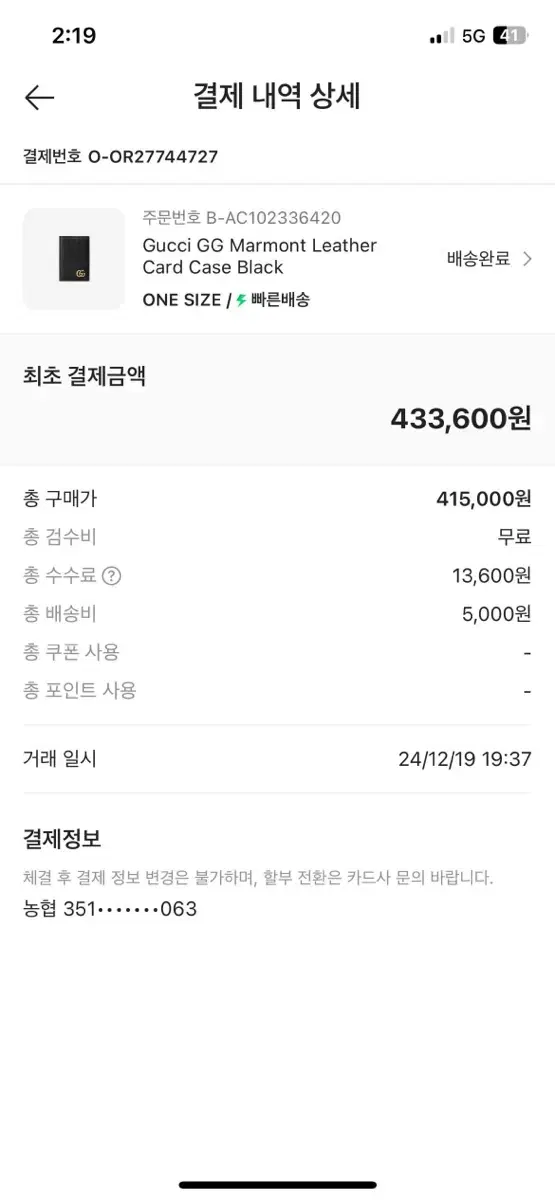Select the 총 구매가 415,000원 row
This screenshot has width=555, height=1200.
277,499
